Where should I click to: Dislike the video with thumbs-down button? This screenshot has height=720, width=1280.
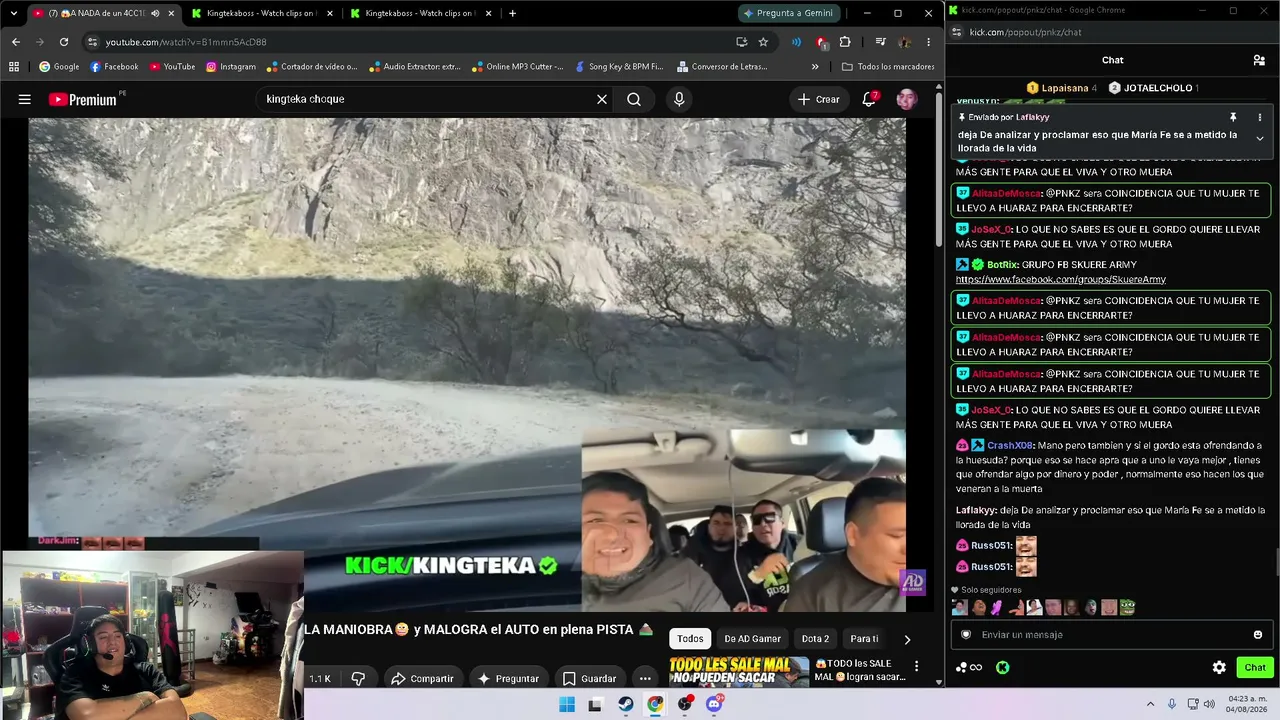(358, 678)
